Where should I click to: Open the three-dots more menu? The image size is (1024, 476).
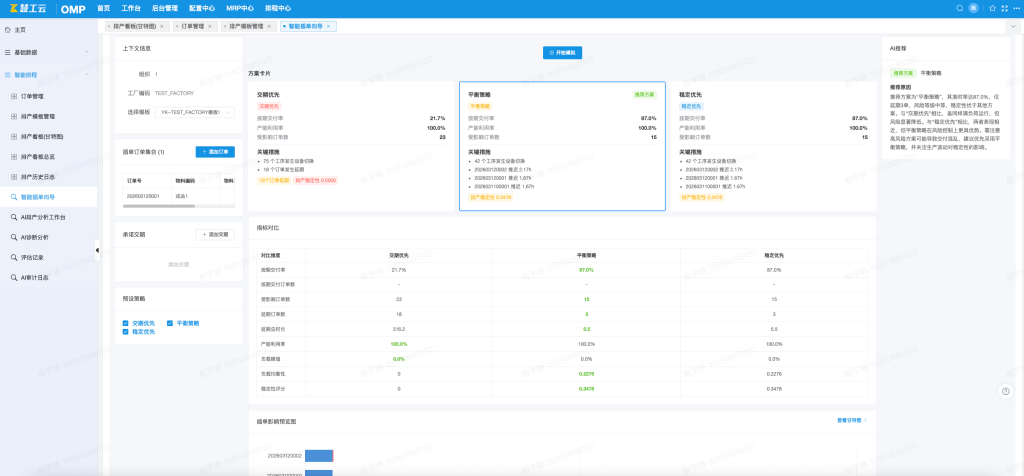coord(1016,8)
